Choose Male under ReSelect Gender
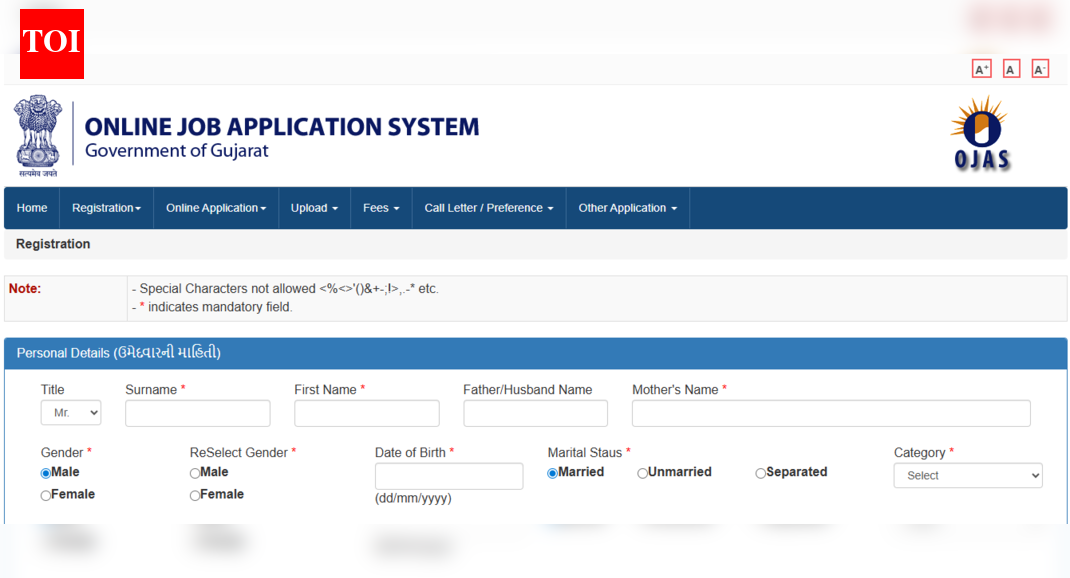Screen dimensions: 1070x578 195,472
